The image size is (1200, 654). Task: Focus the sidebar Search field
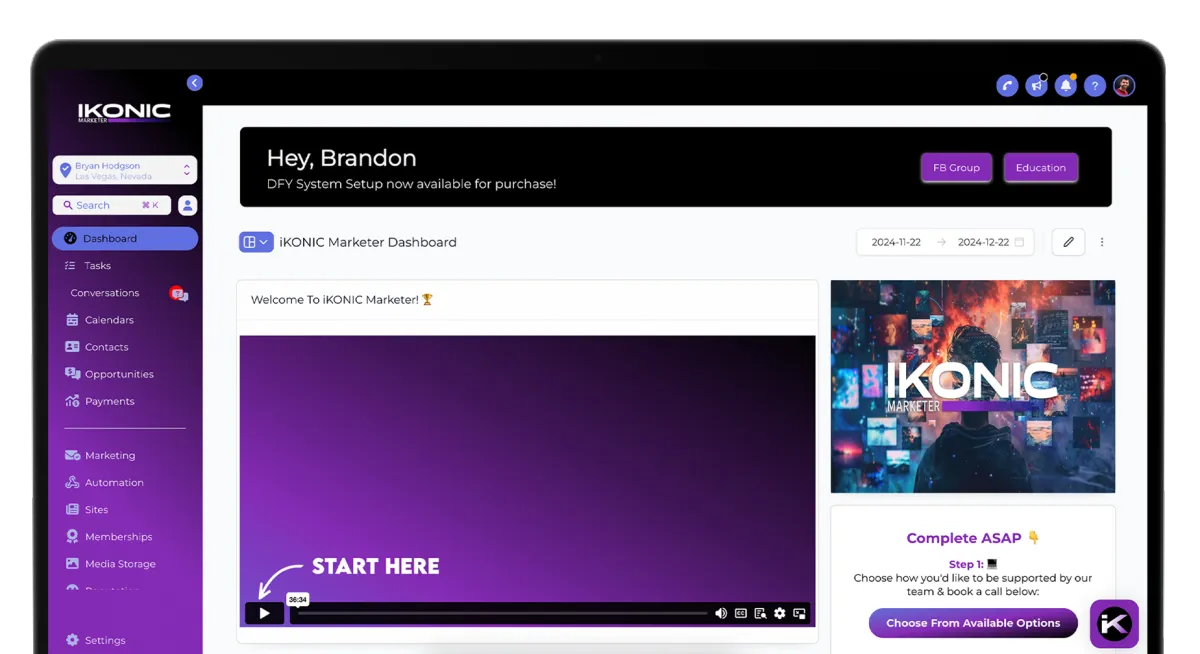pyautogui.click(x=111, y=205)
